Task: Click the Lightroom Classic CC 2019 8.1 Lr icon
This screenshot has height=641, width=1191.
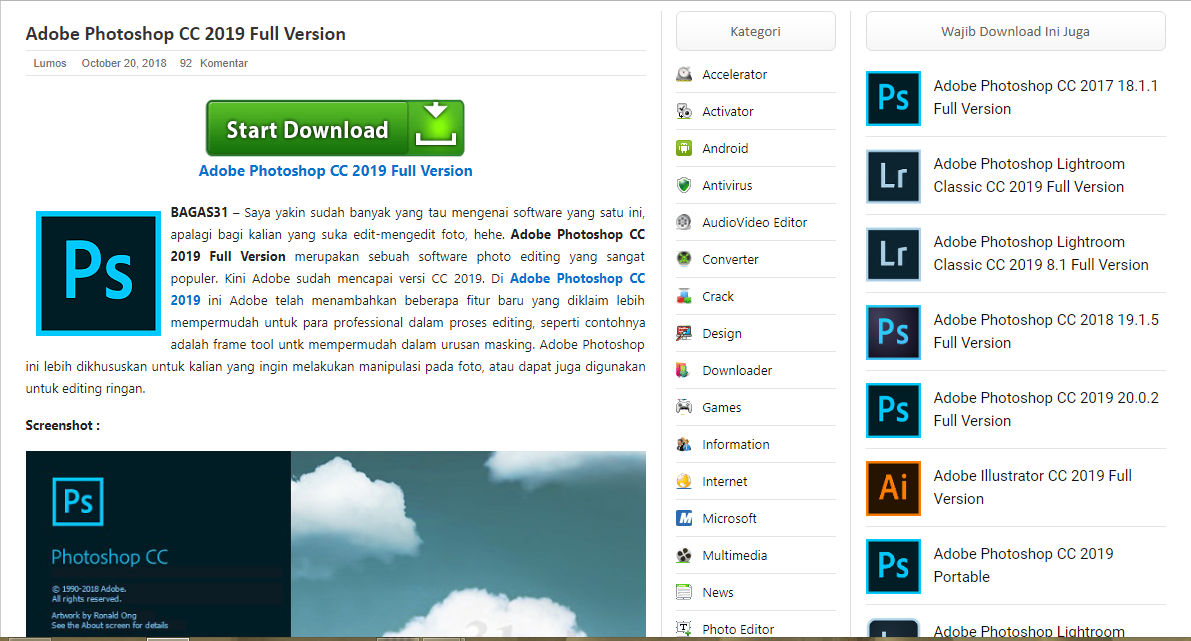Action: [x=893, y=254]
